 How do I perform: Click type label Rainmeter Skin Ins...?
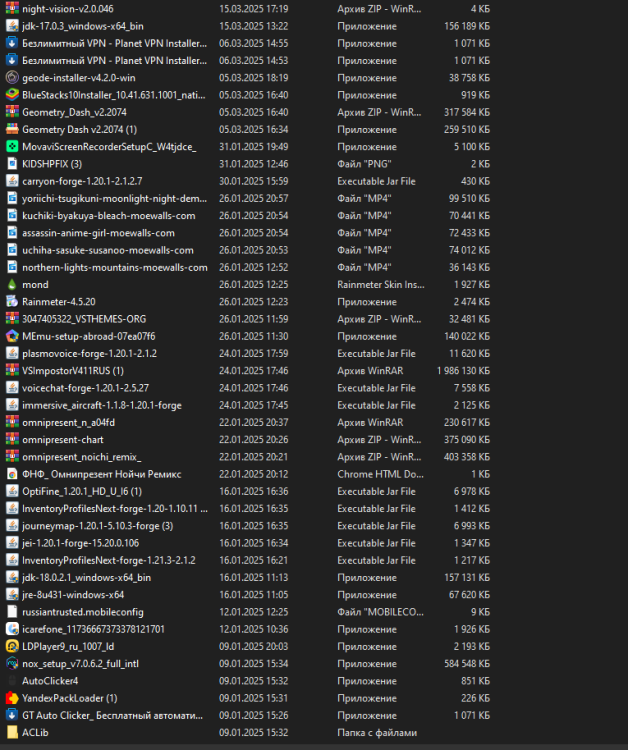click(381, 285)
